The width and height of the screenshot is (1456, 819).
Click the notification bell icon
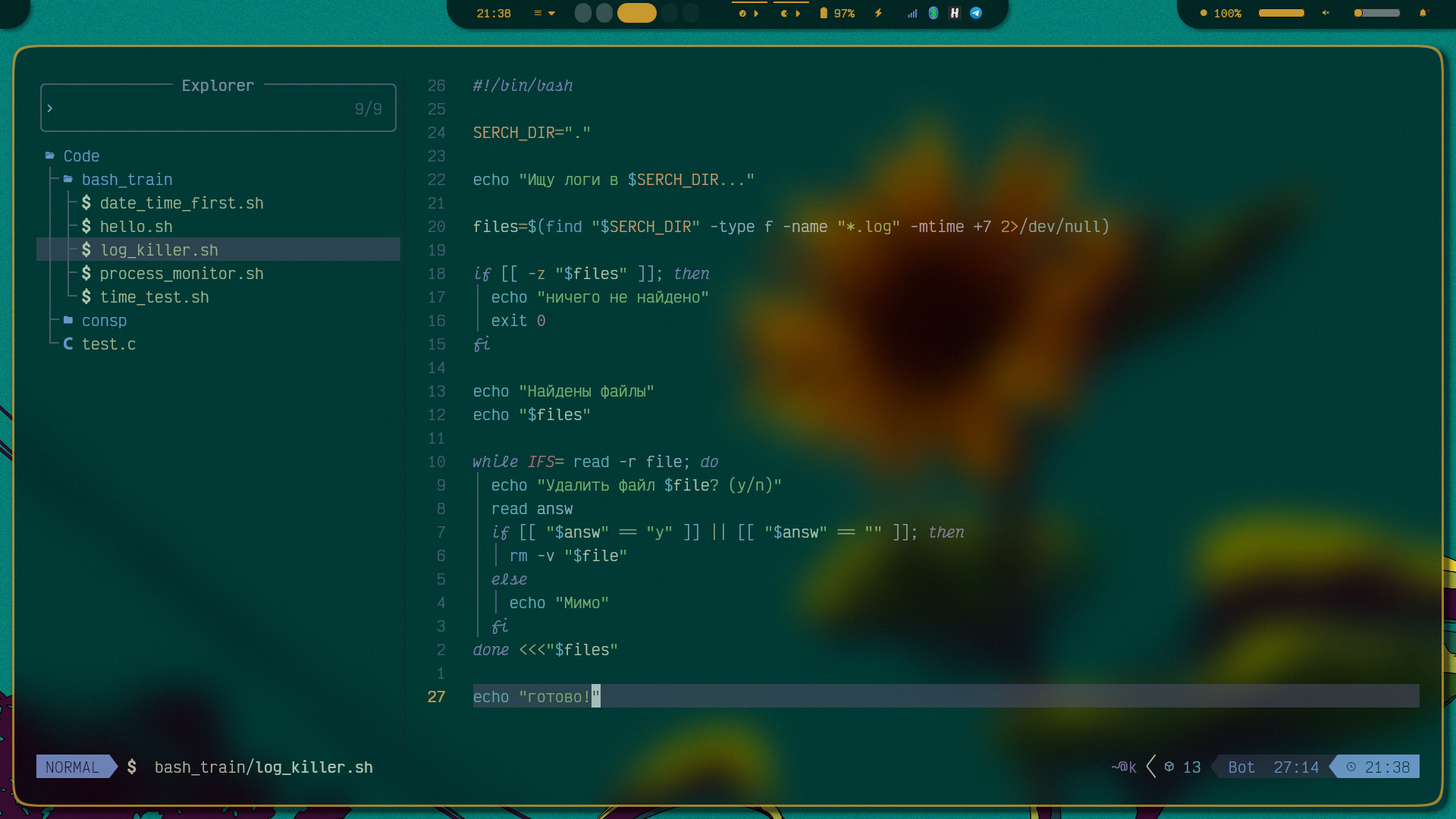[1423, 13]
